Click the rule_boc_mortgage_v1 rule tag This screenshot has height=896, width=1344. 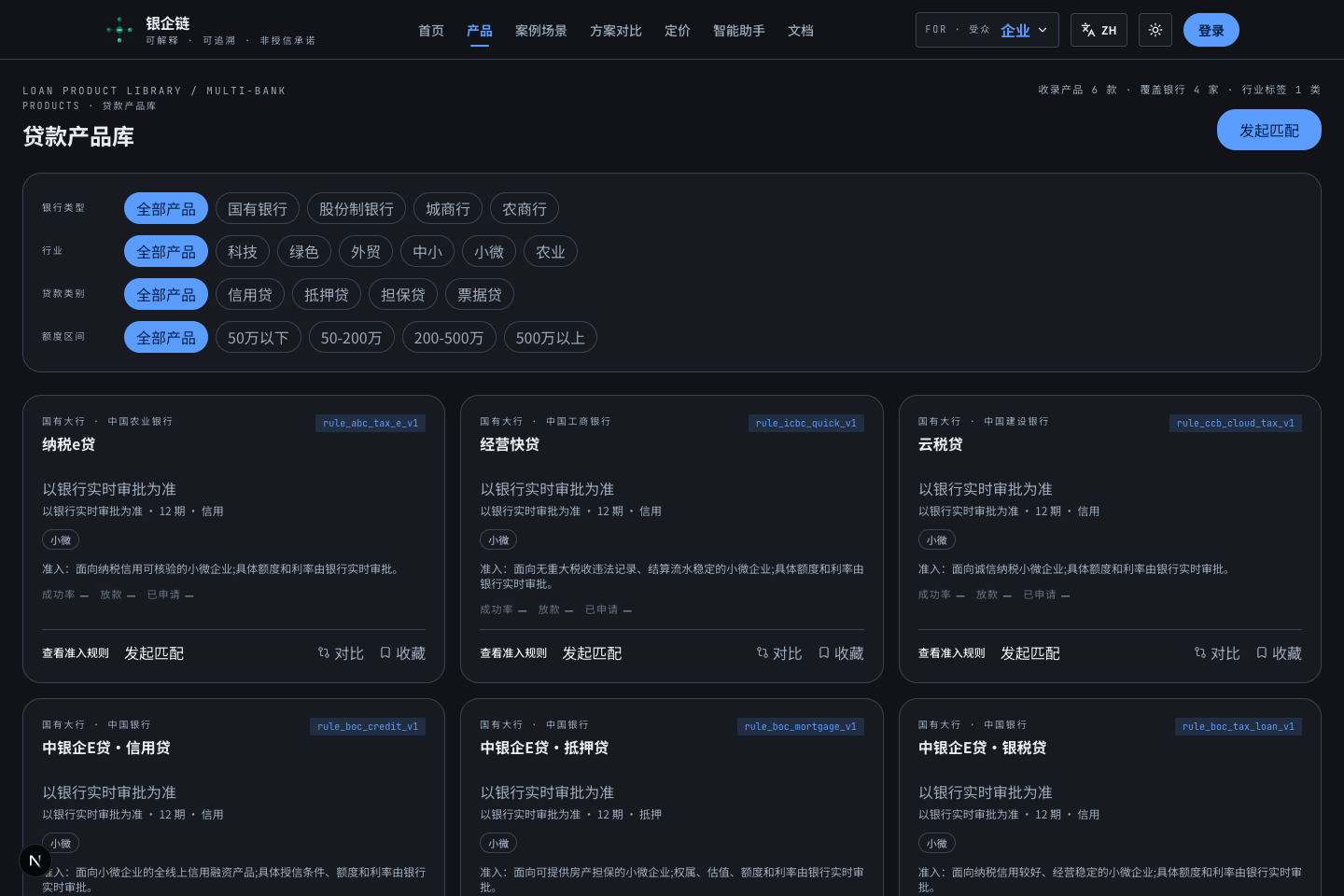coord(801,726)
